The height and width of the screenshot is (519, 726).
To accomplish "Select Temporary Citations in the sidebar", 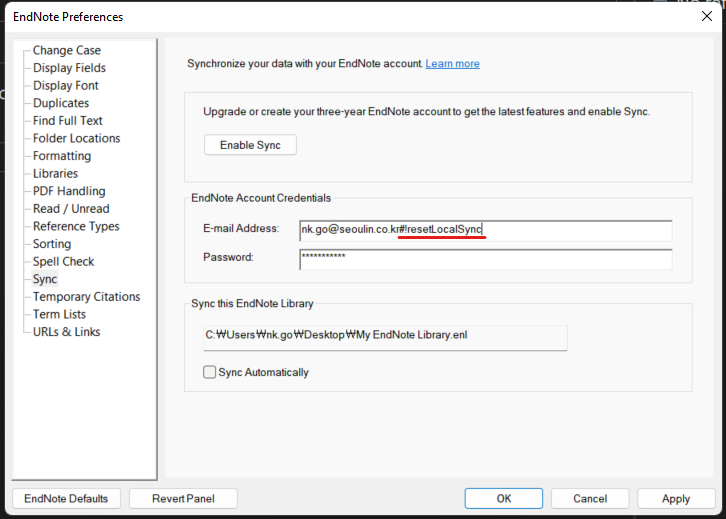I will point(87,296).
